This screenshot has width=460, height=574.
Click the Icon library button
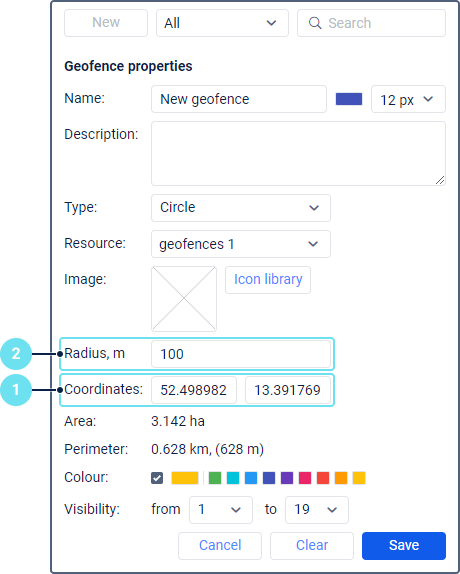click(268, 280)
